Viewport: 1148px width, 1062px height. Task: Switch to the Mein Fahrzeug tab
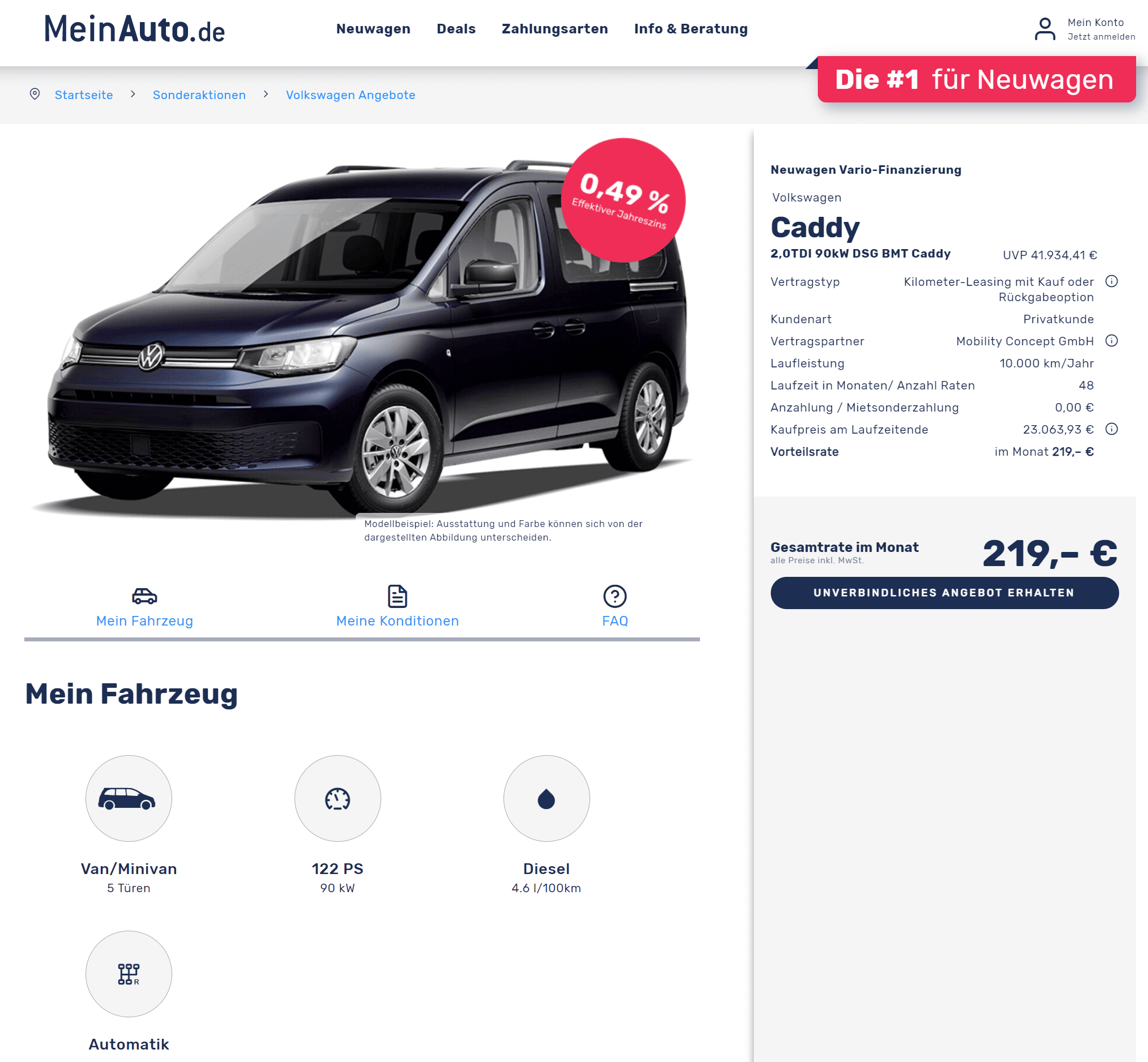click(144, 606)
